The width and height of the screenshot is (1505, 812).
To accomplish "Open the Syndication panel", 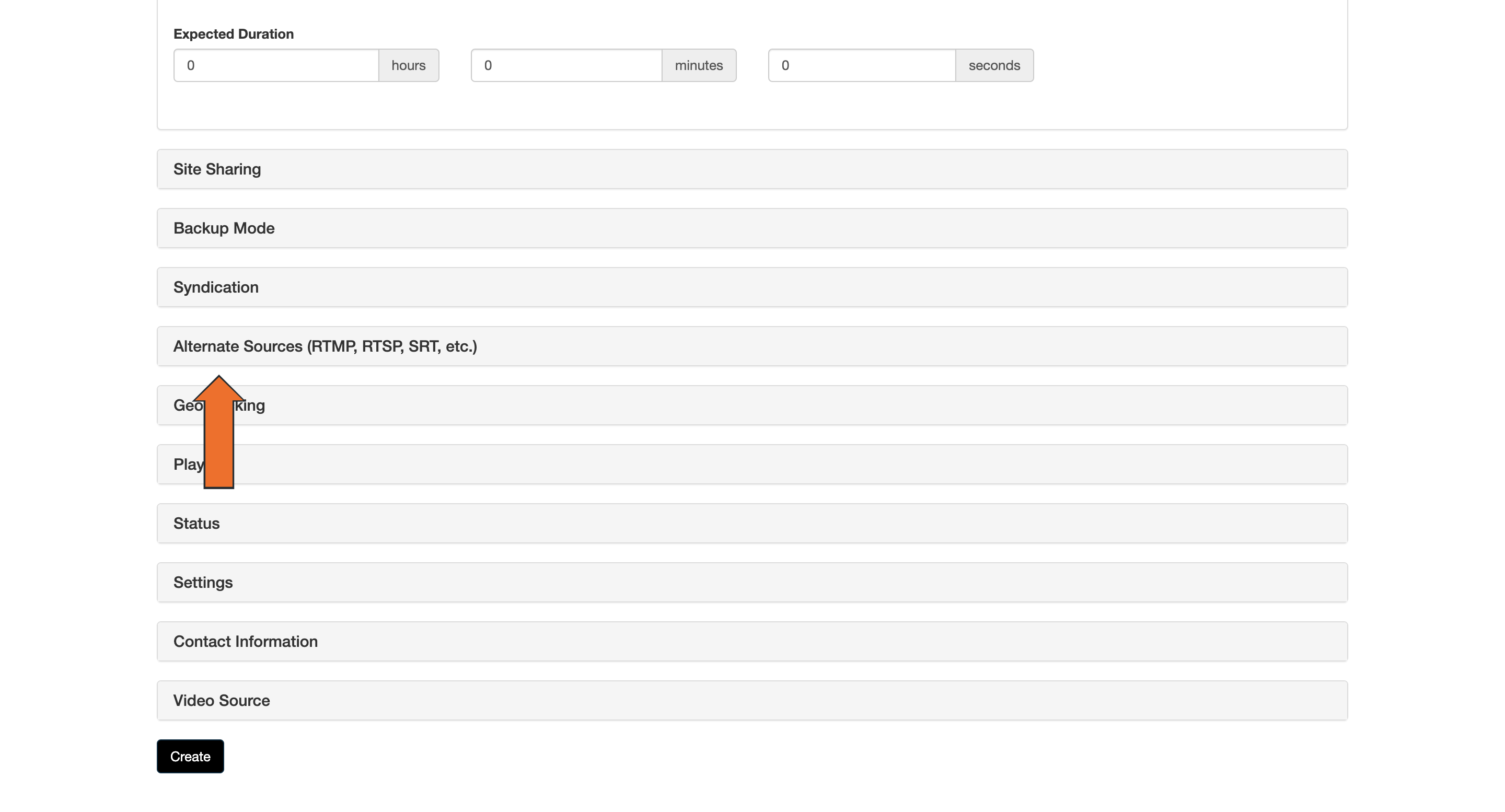I will point(752,287).
